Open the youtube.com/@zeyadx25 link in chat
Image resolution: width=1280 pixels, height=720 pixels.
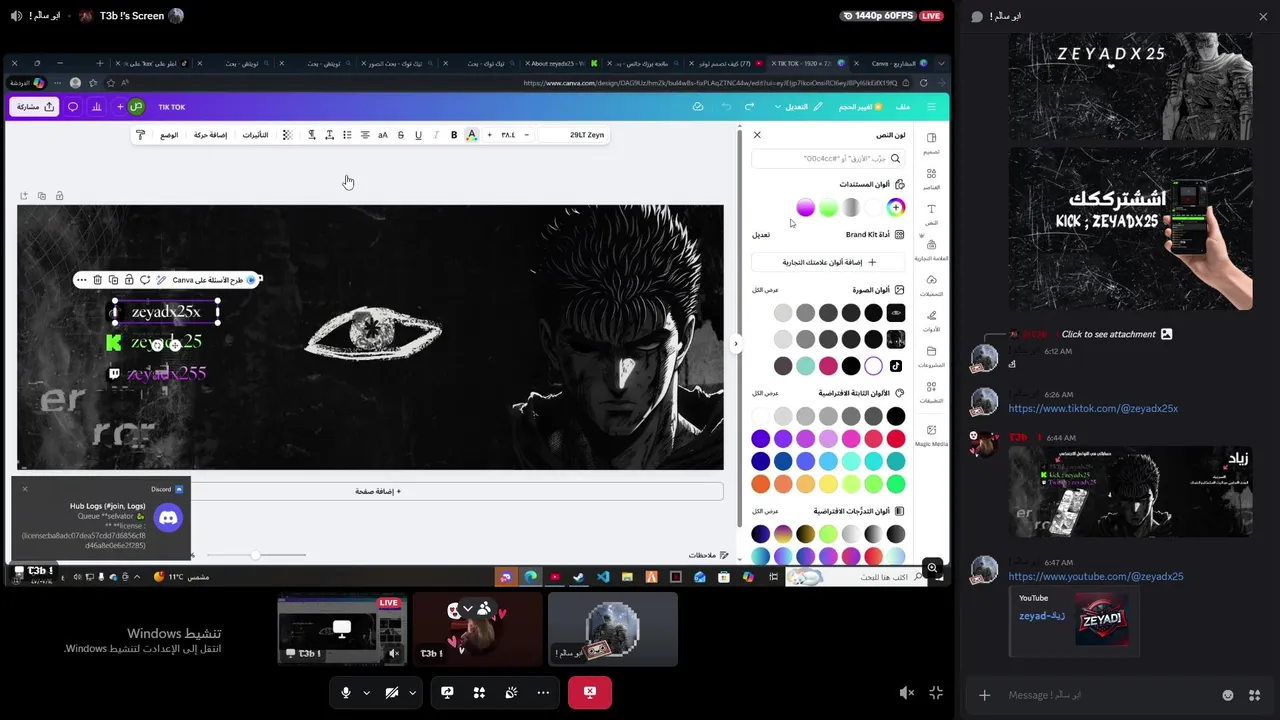[1096, 576]
